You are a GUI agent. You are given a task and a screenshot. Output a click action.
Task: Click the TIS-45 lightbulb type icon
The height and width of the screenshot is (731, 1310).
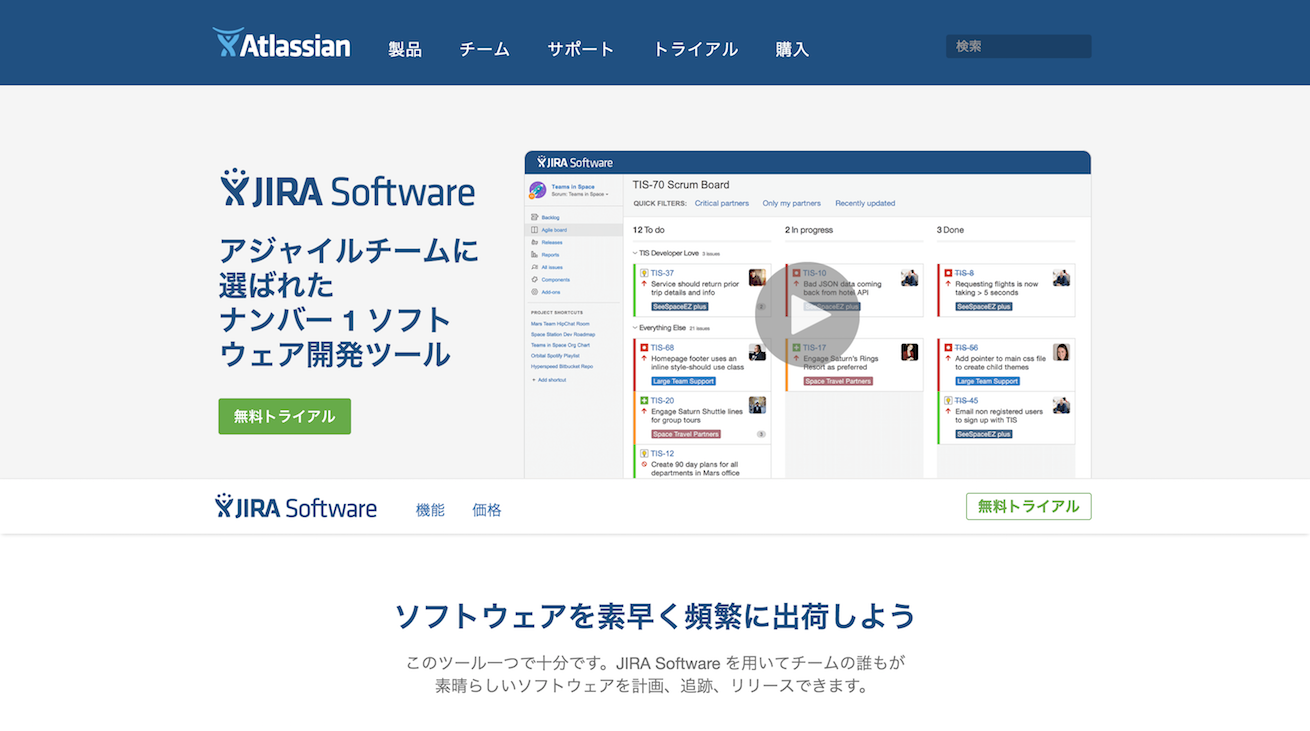click(x=948, y=400)
